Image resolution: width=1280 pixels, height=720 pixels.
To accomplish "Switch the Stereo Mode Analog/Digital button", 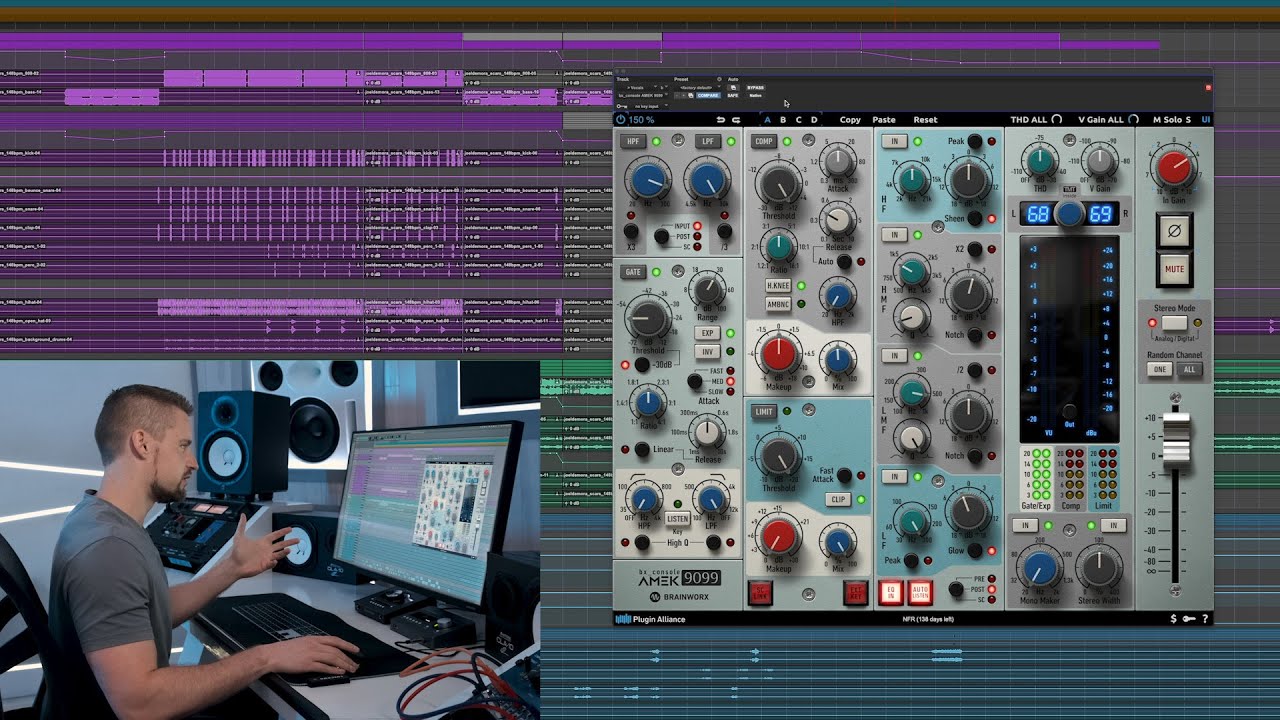I will tap(1174, 323).
